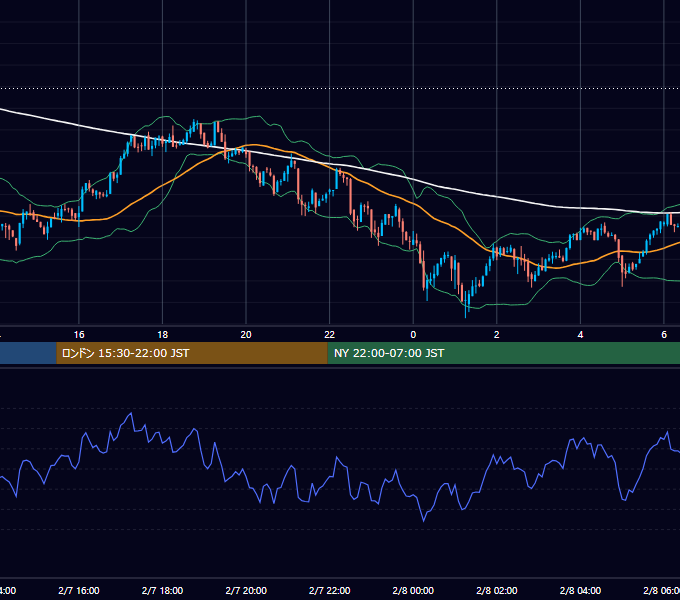Click hour label 2 on price chart axis
The width and height of the screenshot is (680, 600).
(x=497, y=335)
